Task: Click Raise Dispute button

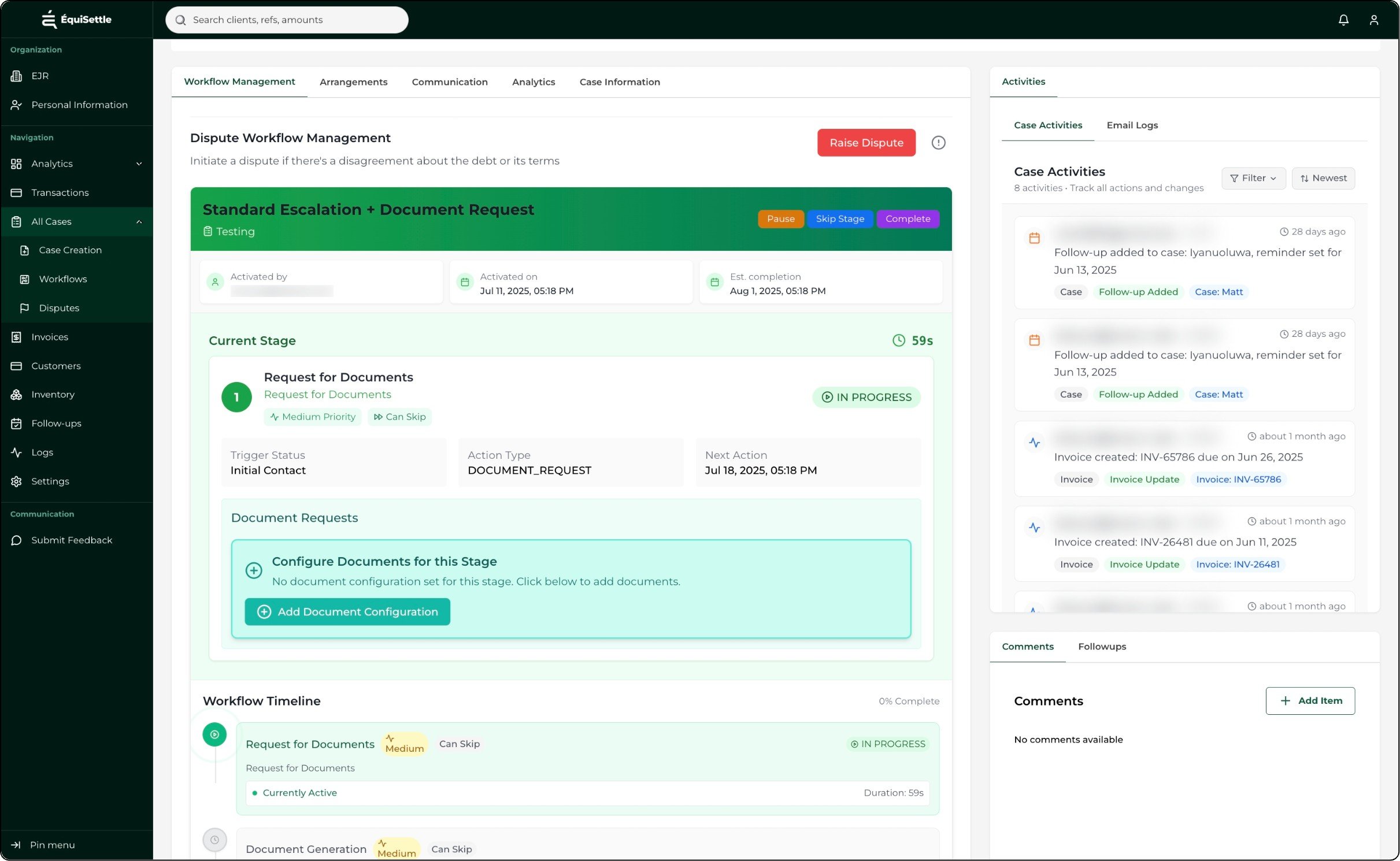Action: coord(865,143)
